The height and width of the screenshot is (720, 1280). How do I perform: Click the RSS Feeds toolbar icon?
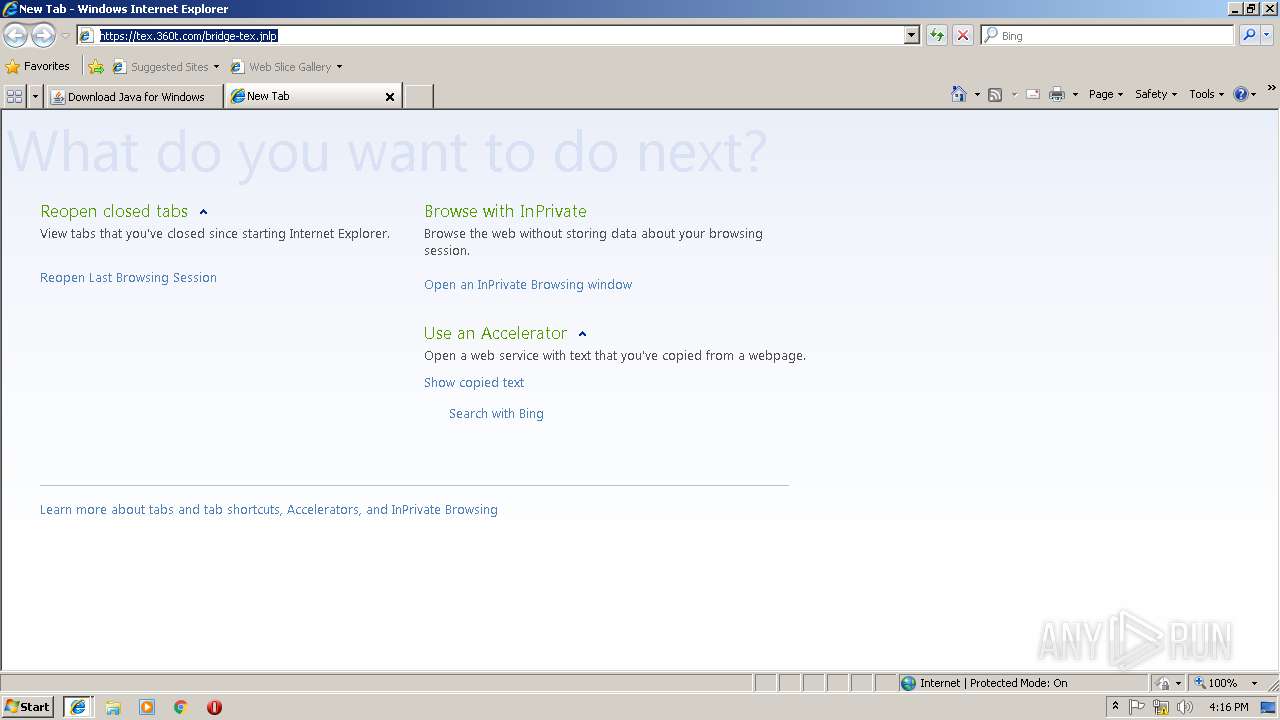995,94
